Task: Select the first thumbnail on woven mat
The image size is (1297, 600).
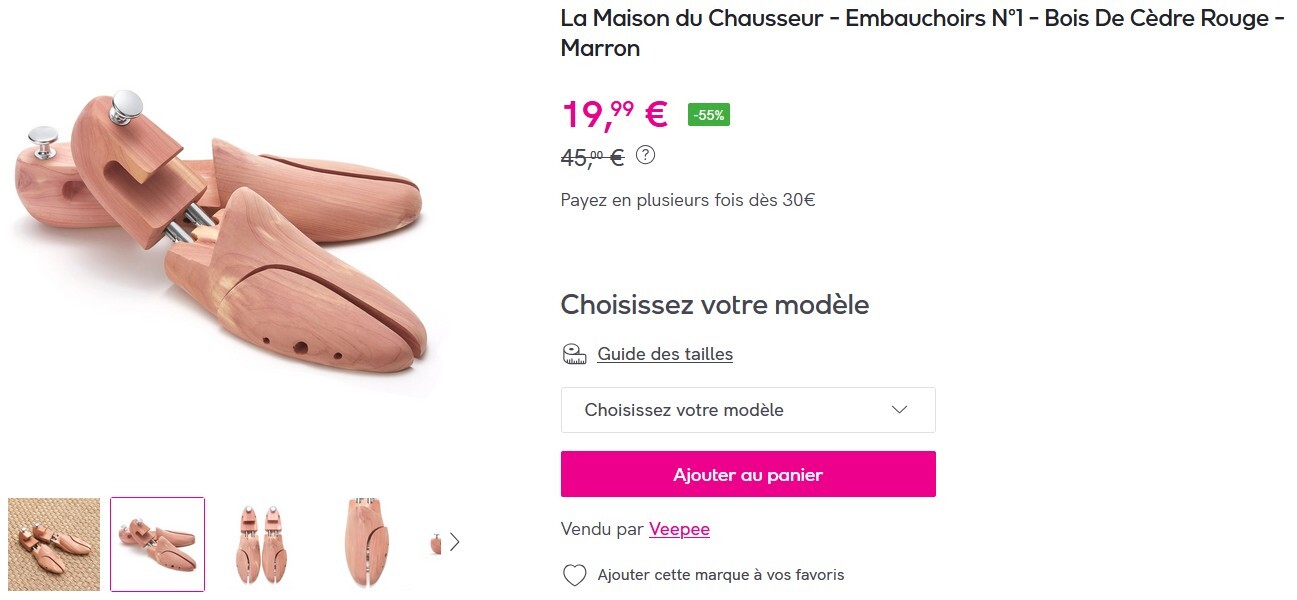Action: tap(54, 544)
